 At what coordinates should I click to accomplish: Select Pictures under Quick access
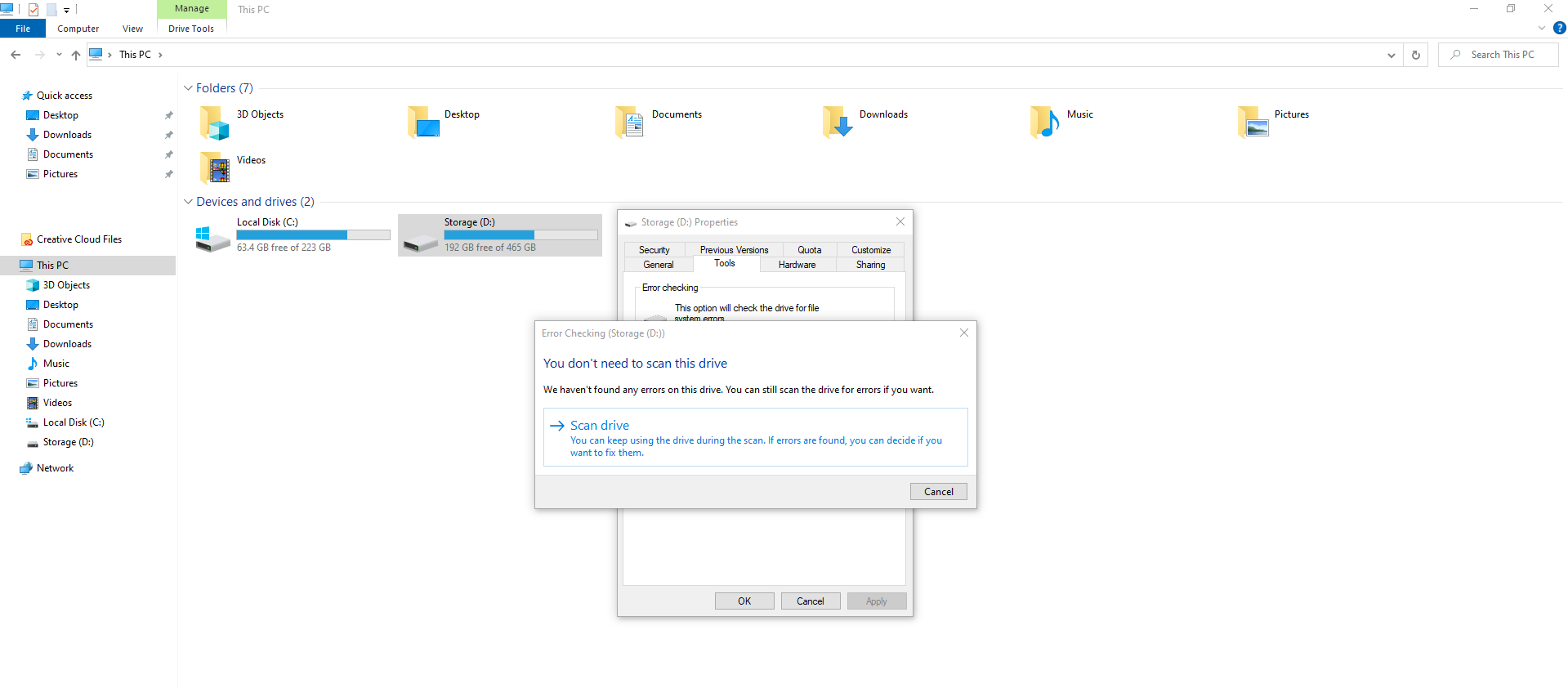(x=60, y=174)
